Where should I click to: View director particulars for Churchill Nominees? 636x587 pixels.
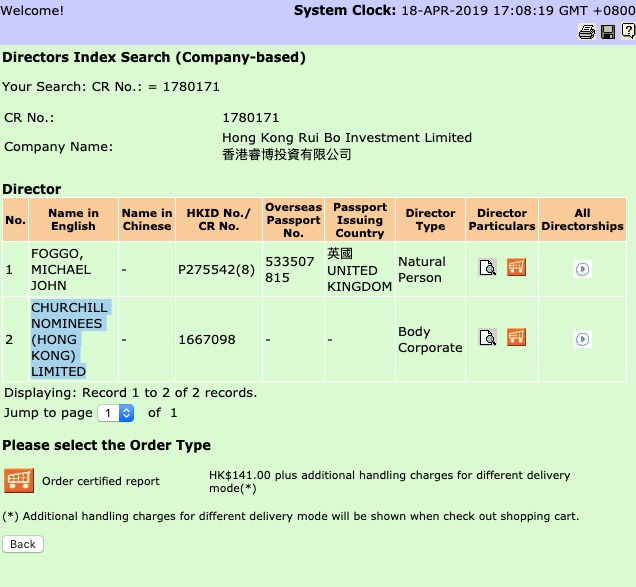point(488,338)
